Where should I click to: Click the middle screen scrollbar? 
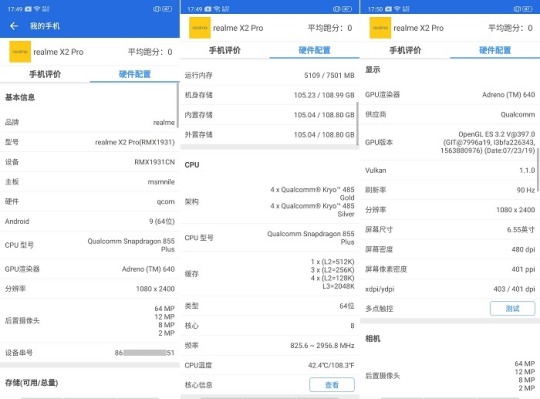(x=357, y=123)
